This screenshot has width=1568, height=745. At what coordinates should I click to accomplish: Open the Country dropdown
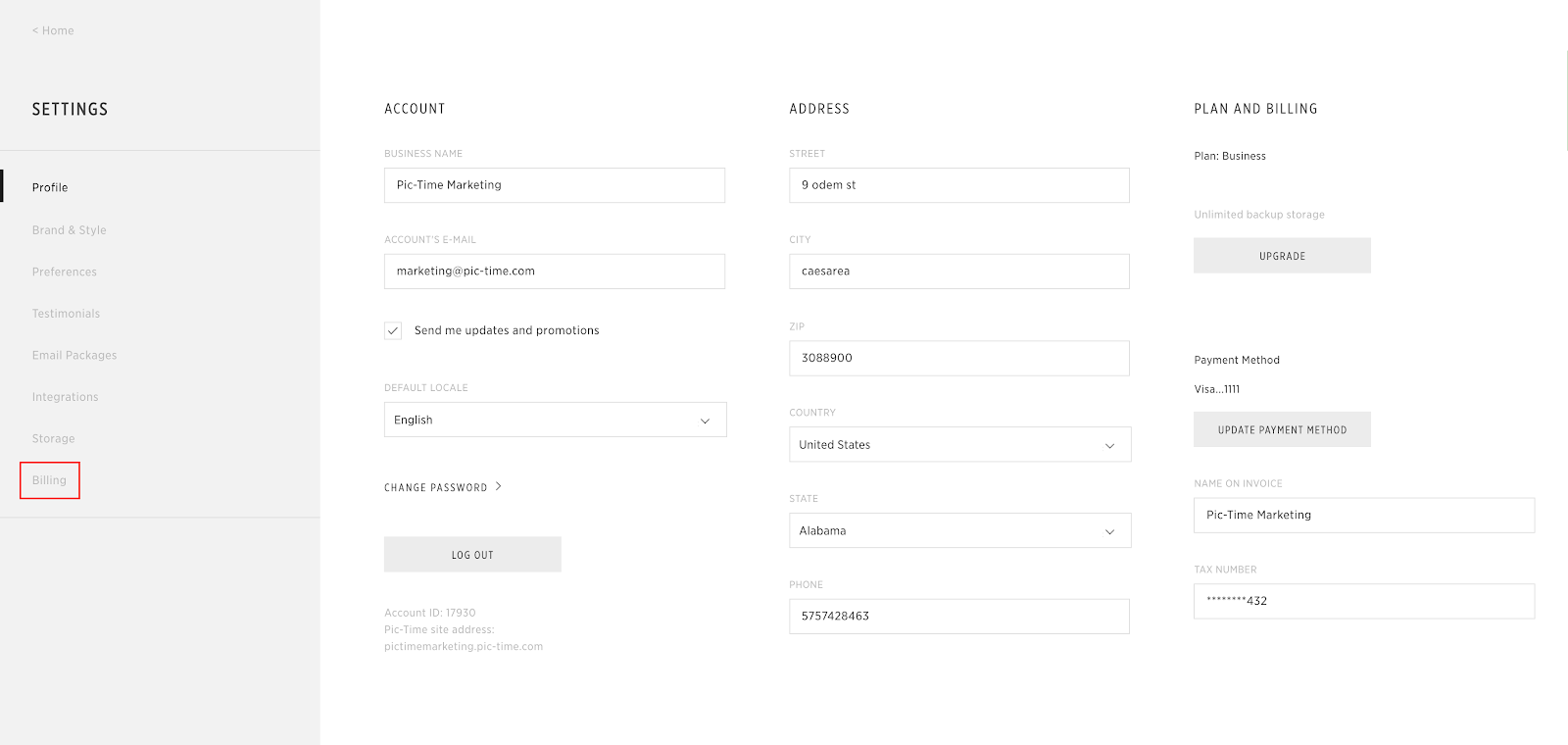point(959,444)
